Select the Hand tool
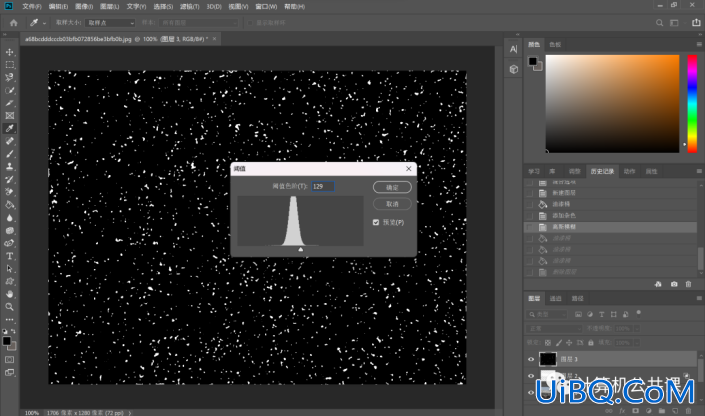Viewport: 705px width, 416px height. pyautogui.click(x=9, y=294)
